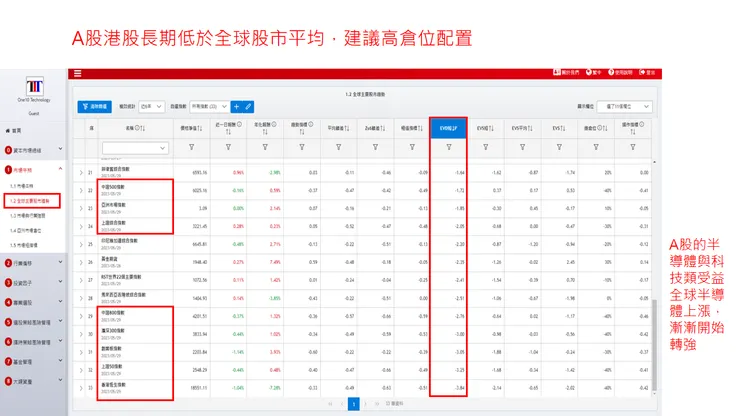Click the filter icon under the 操作指標 column
Screen dimensions: 740x416
point(633,147)
